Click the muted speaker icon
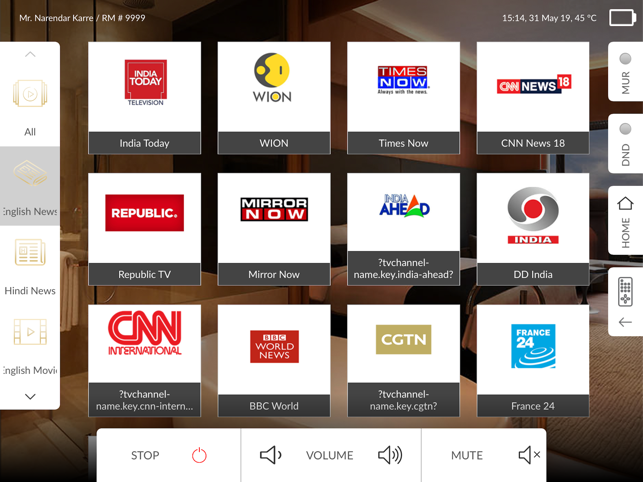Viewport: 643px width, 482px height. pyautogui.click(x=529, y=455)
